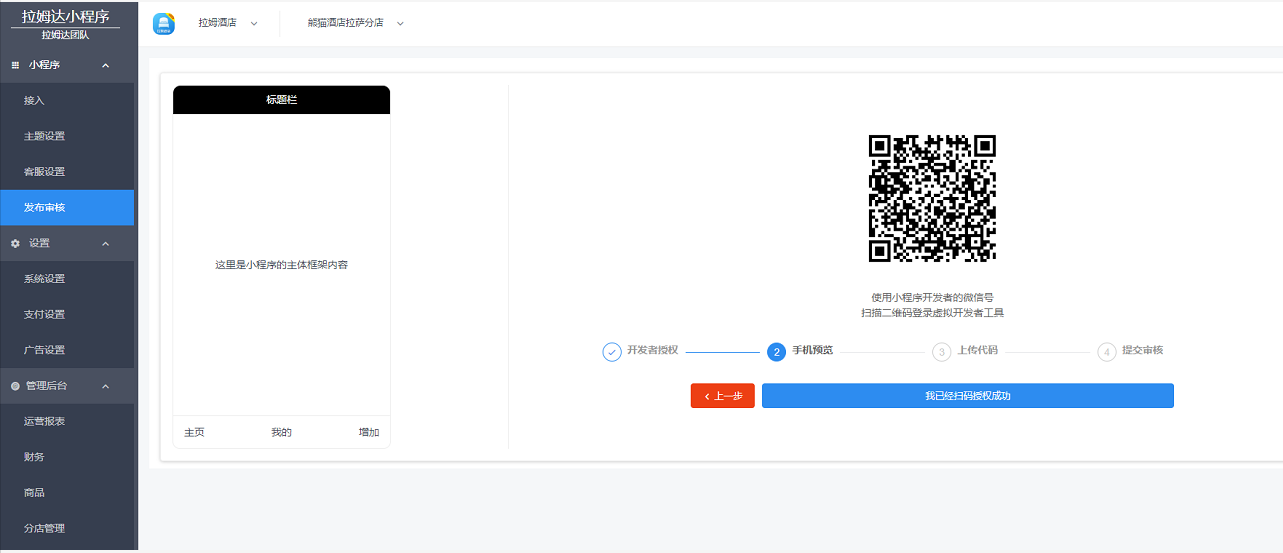Click step 2 circle for 手机预览
Screen dimensions: 1283x553
(777, 352)
